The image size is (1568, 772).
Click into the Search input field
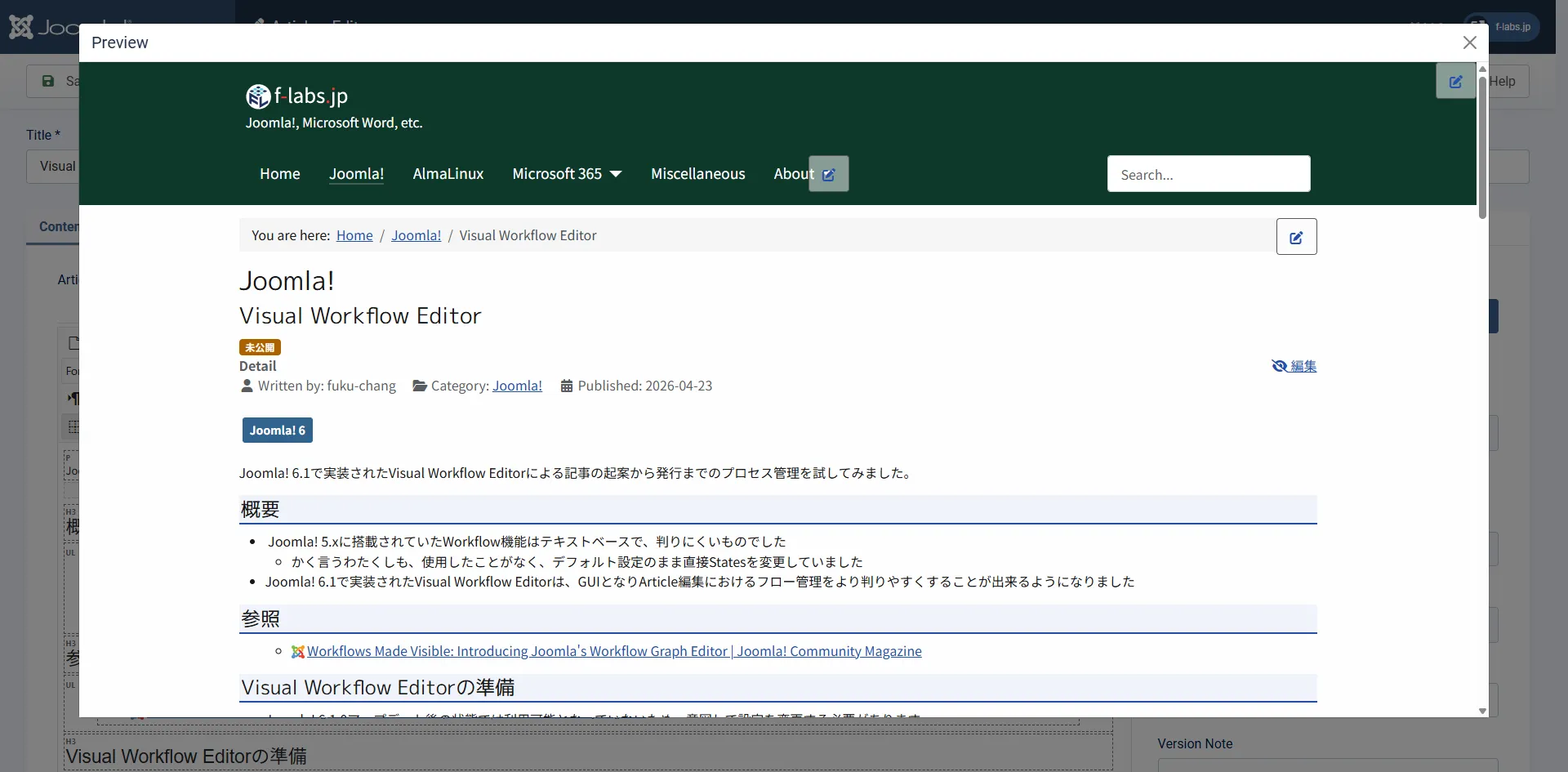(x=1208, y=174)
